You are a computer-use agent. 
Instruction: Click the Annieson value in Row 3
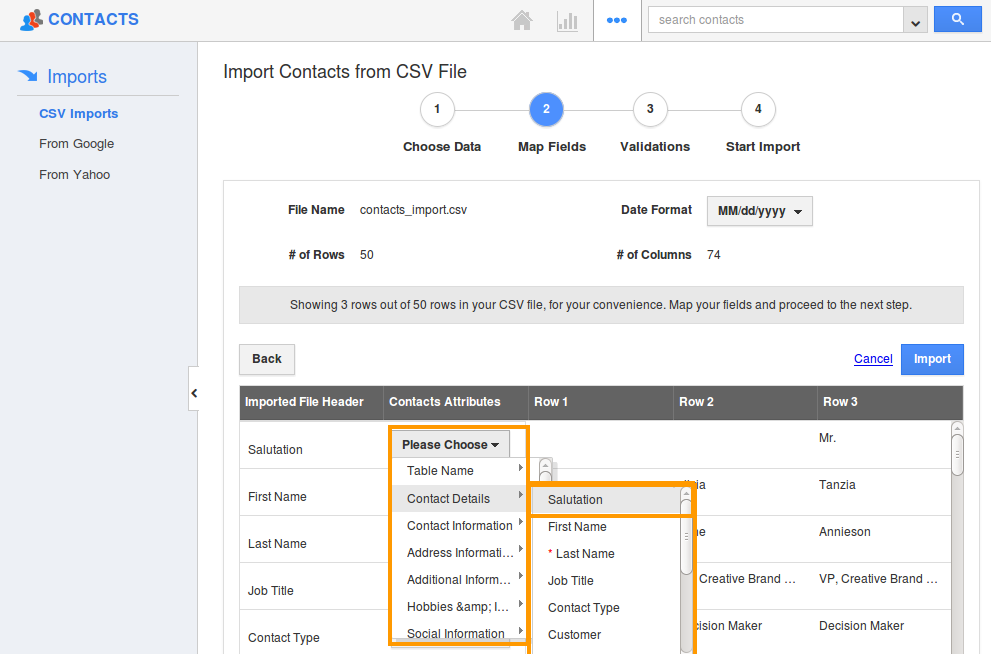[844, 532]
